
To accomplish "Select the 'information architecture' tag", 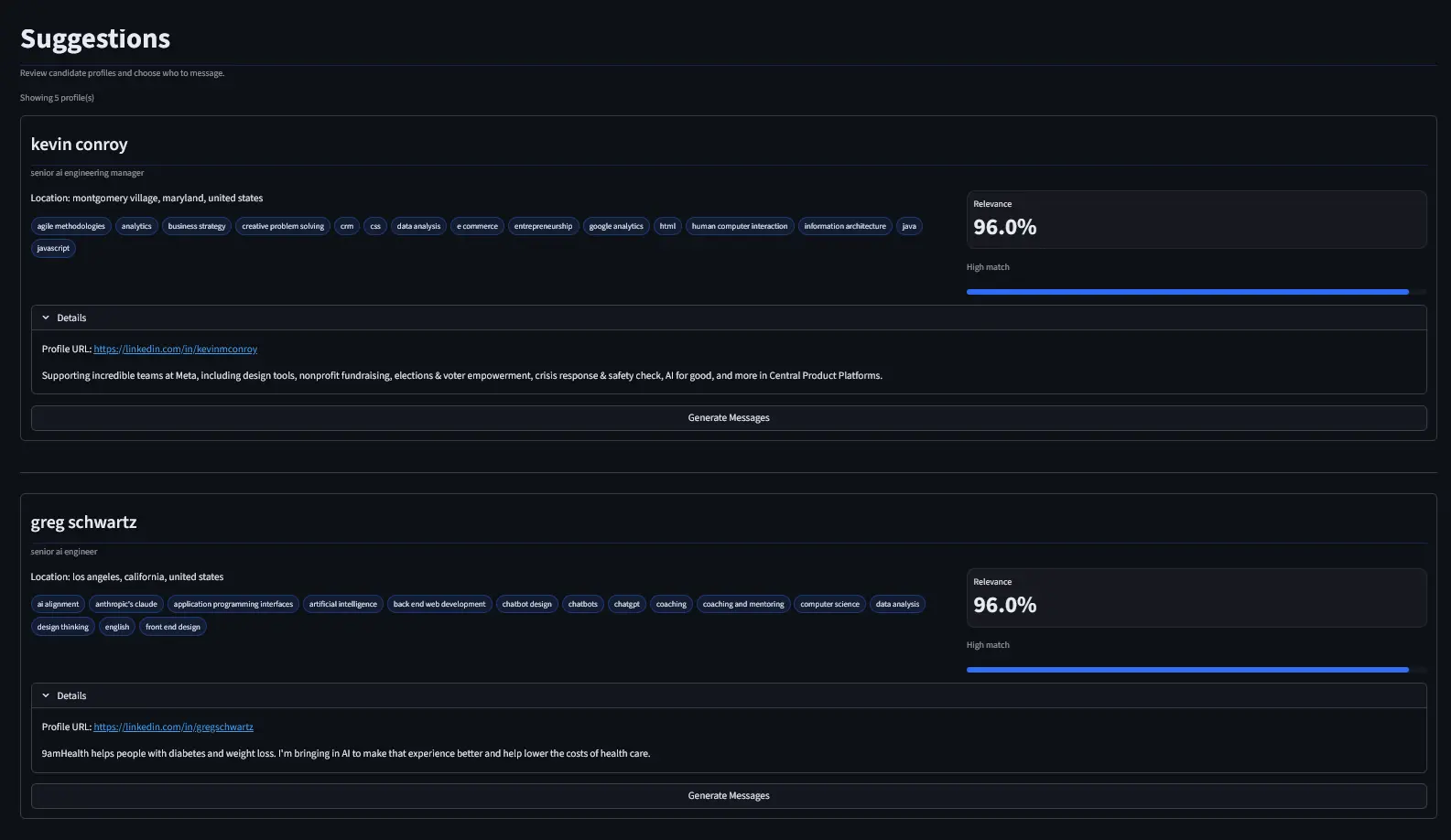I will point(844,226).
